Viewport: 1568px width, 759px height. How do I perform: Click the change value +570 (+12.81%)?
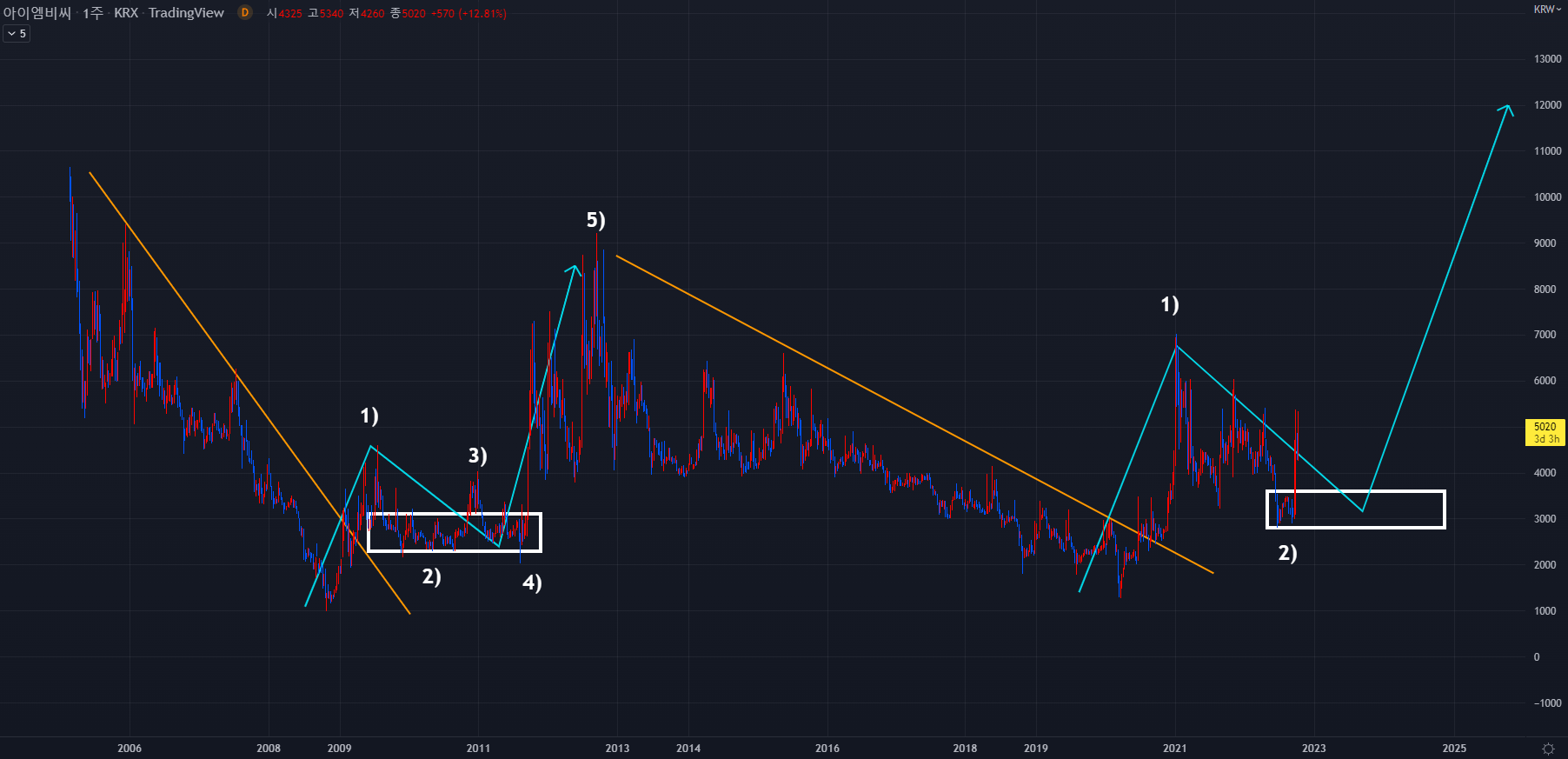[x=469, y=13]
